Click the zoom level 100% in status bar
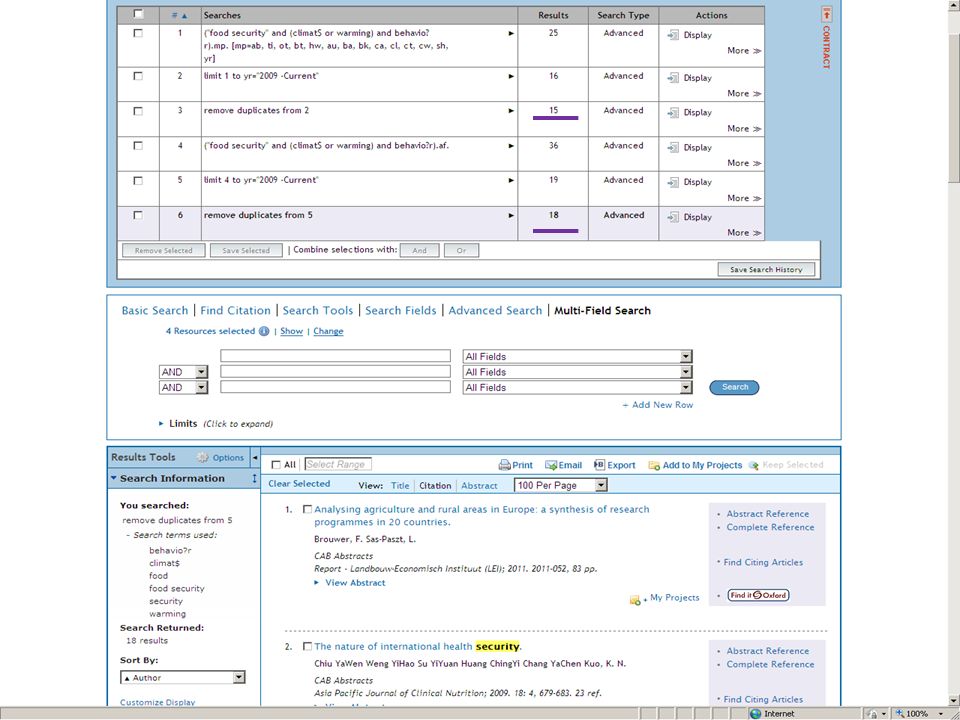 tap(917, 714)
